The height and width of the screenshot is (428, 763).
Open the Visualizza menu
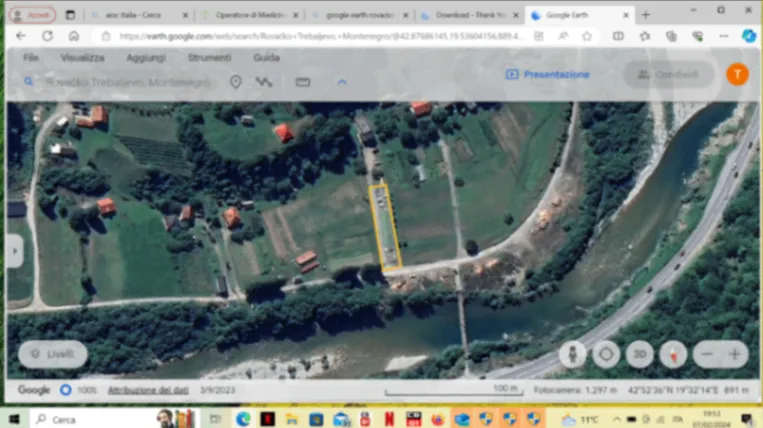pyautogui.click(x=82, y=57)
